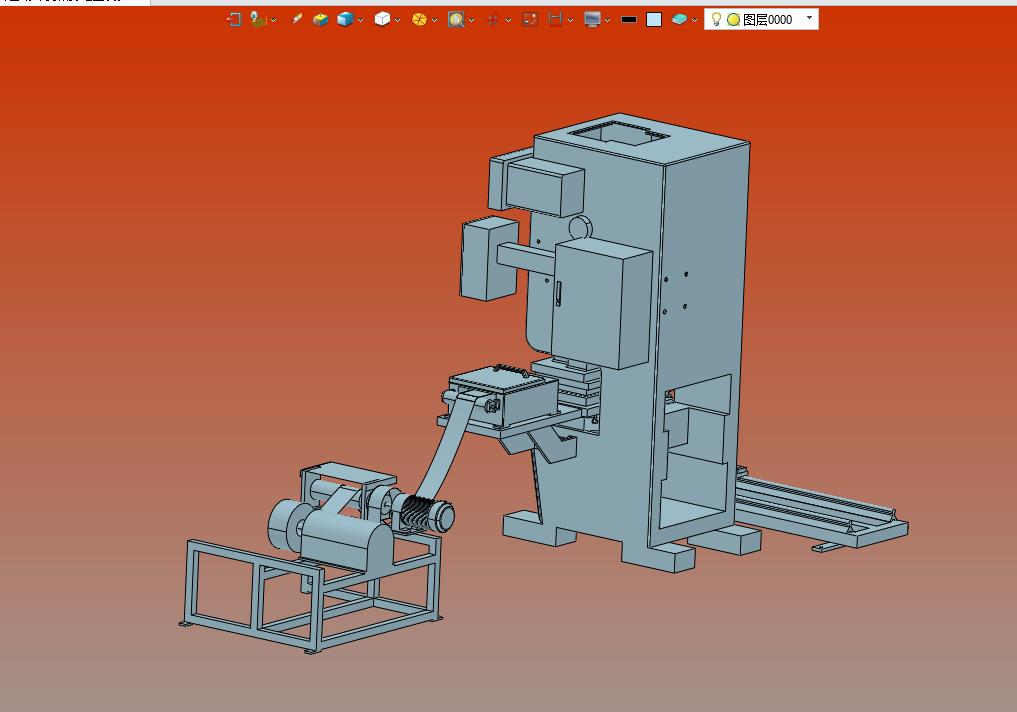
Task: Toggle the light bulb layer visibility icon
Action: [x=716, y=19]
